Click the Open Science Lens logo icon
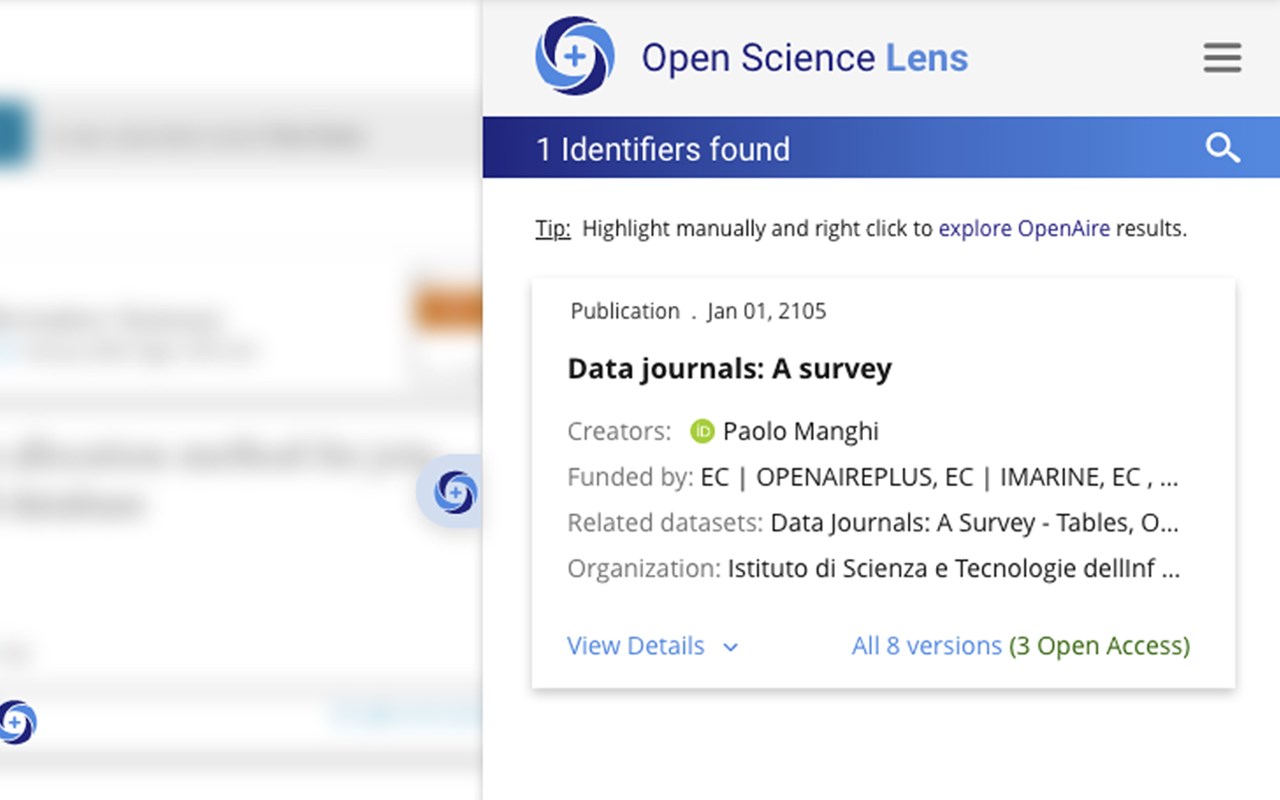1280x800 pixels. point(574,56)
